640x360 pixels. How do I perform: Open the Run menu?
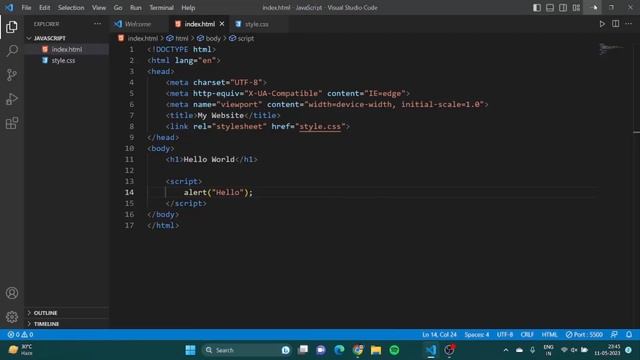coord(136,8)
